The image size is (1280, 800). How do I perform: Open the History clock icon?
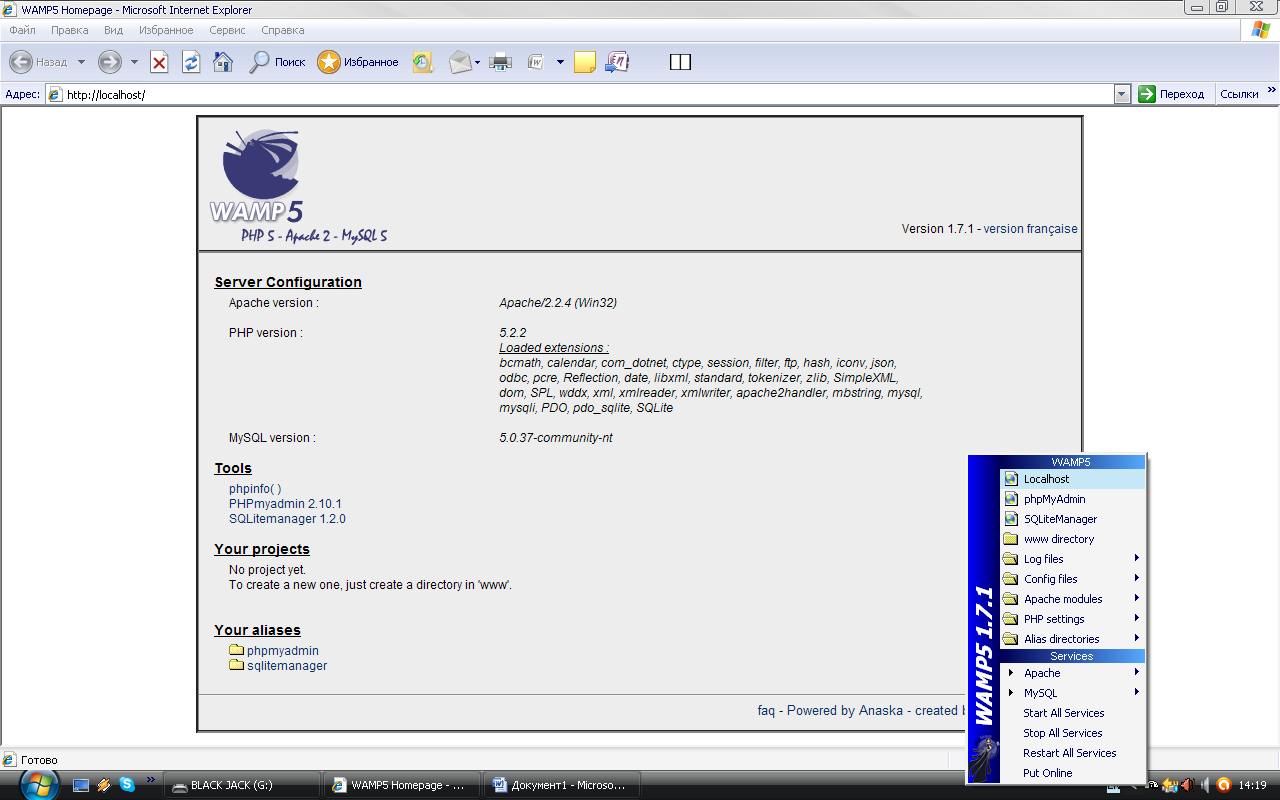423,62
